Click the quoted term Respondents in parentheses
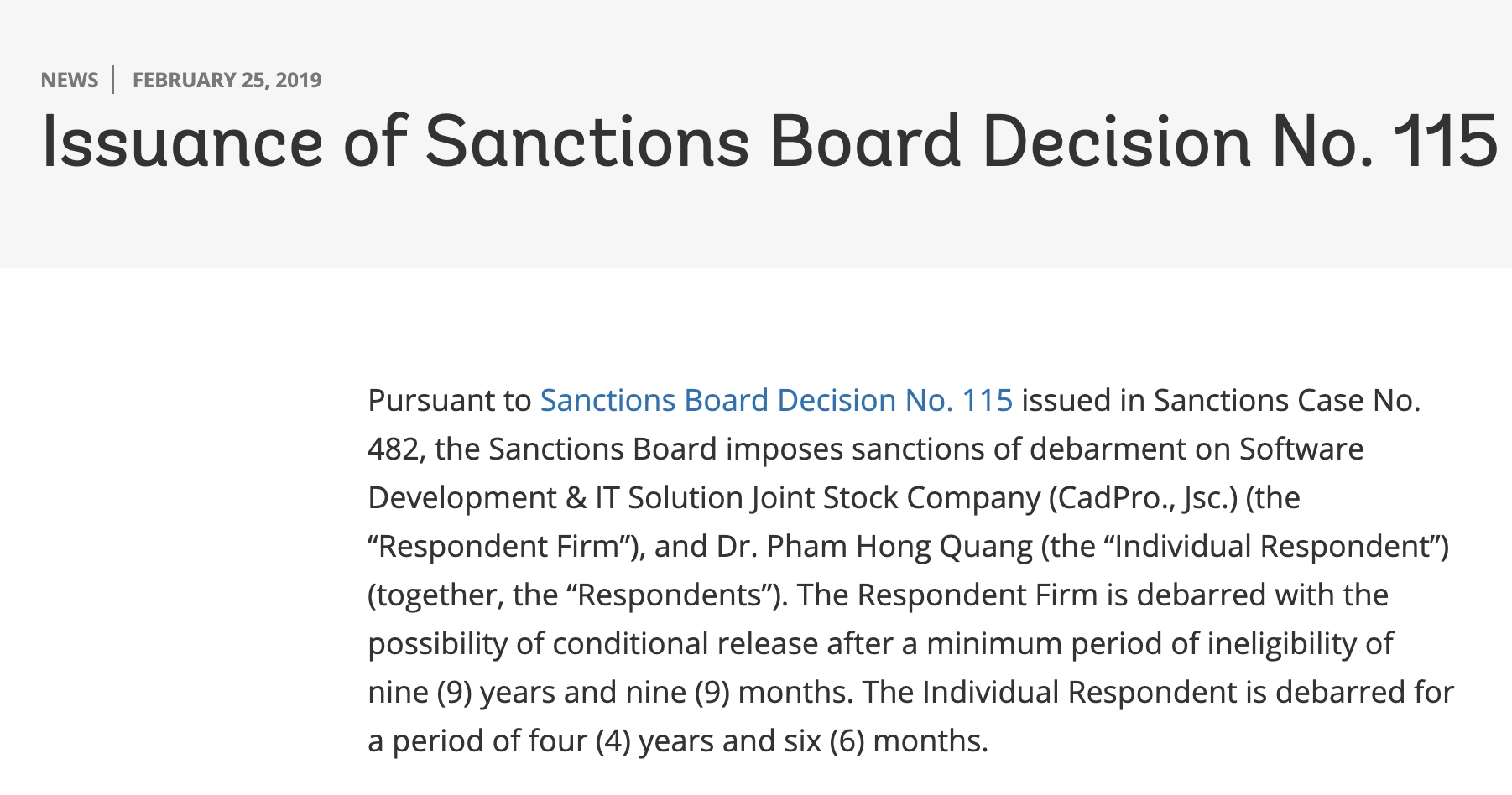 pyautogui.click(x=674, y=595)
